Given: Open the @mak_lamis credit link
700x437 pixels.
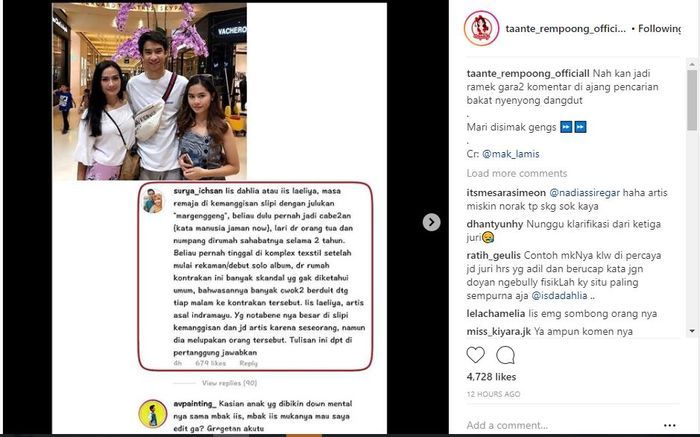Looking at the screenshot, I should pos(511,154).
